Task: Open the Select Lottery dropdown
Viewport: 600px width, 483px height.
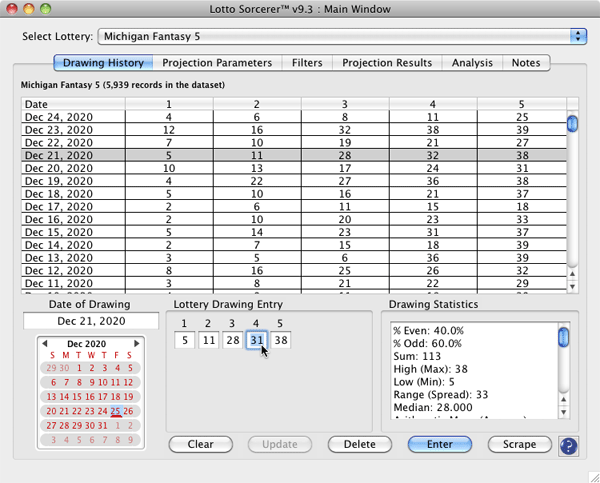Action: tap(342, 36)
